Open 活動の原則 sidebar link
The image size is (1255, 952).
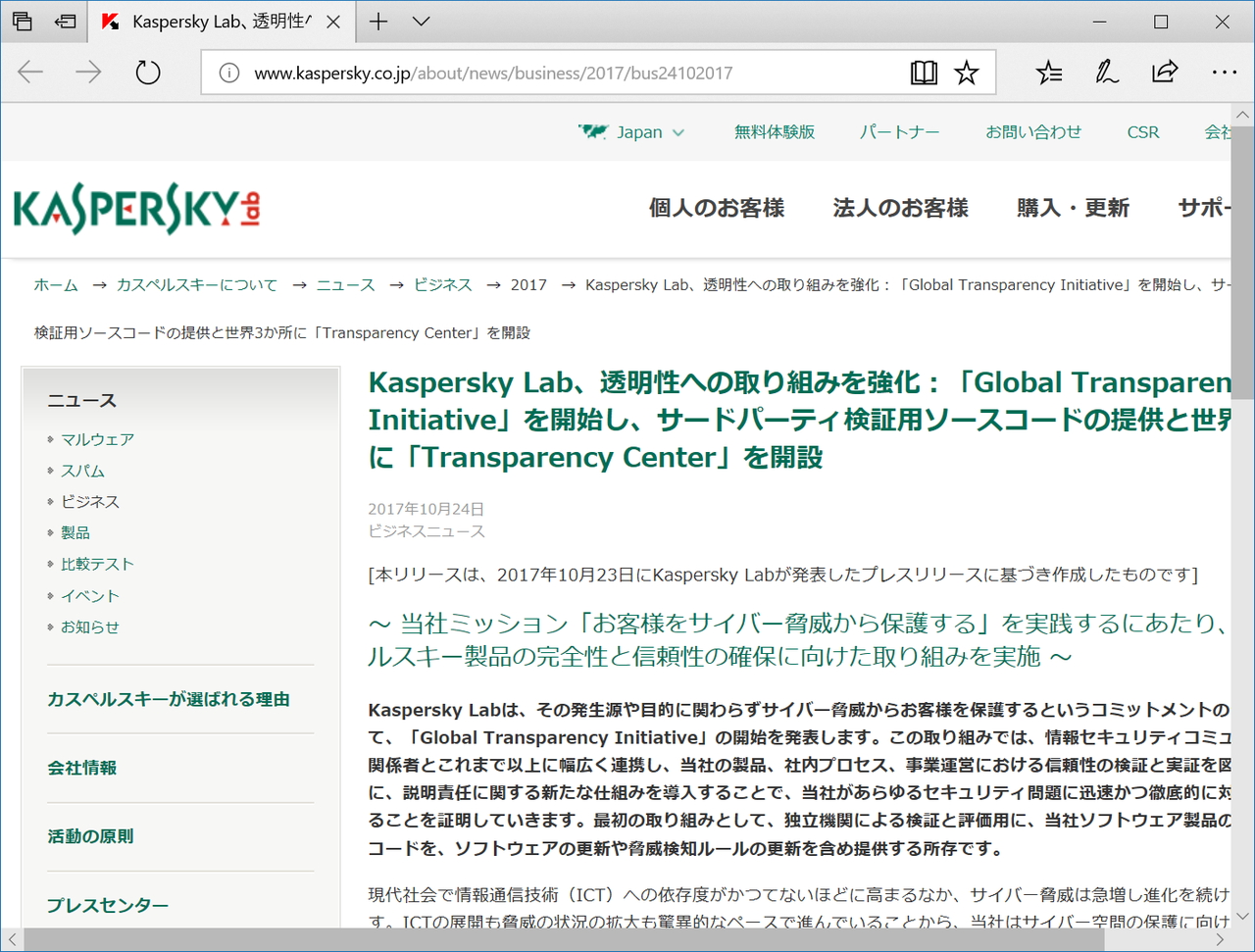90,837
